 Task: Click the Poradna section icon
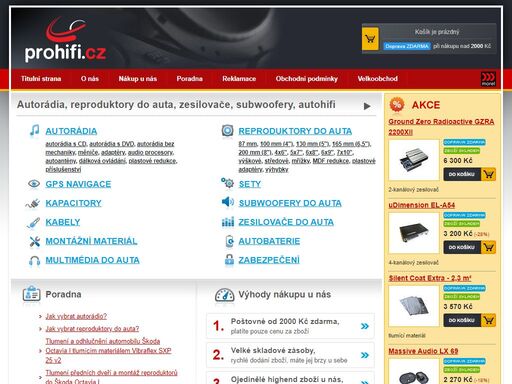click(31, 294)
